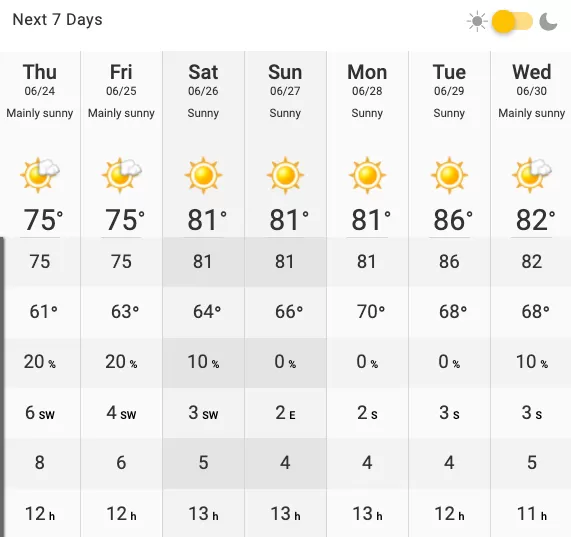Click Friday's mainly sunny weather icon
This screenshot has width=571, height=537.
(121, 175)
